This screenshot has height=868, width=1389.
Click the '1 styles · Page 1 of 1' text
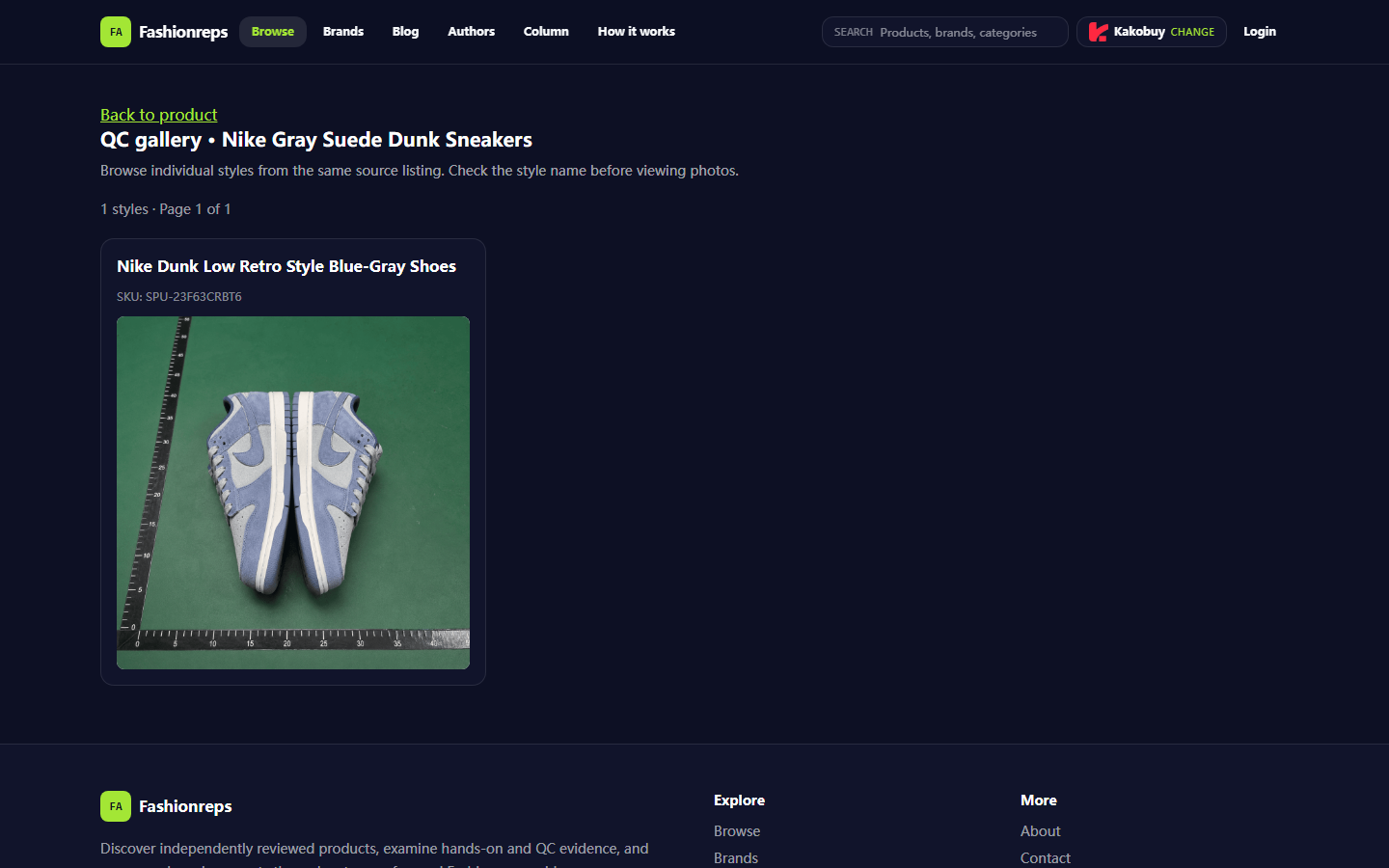pyautogui.click(x=166, y=209)
